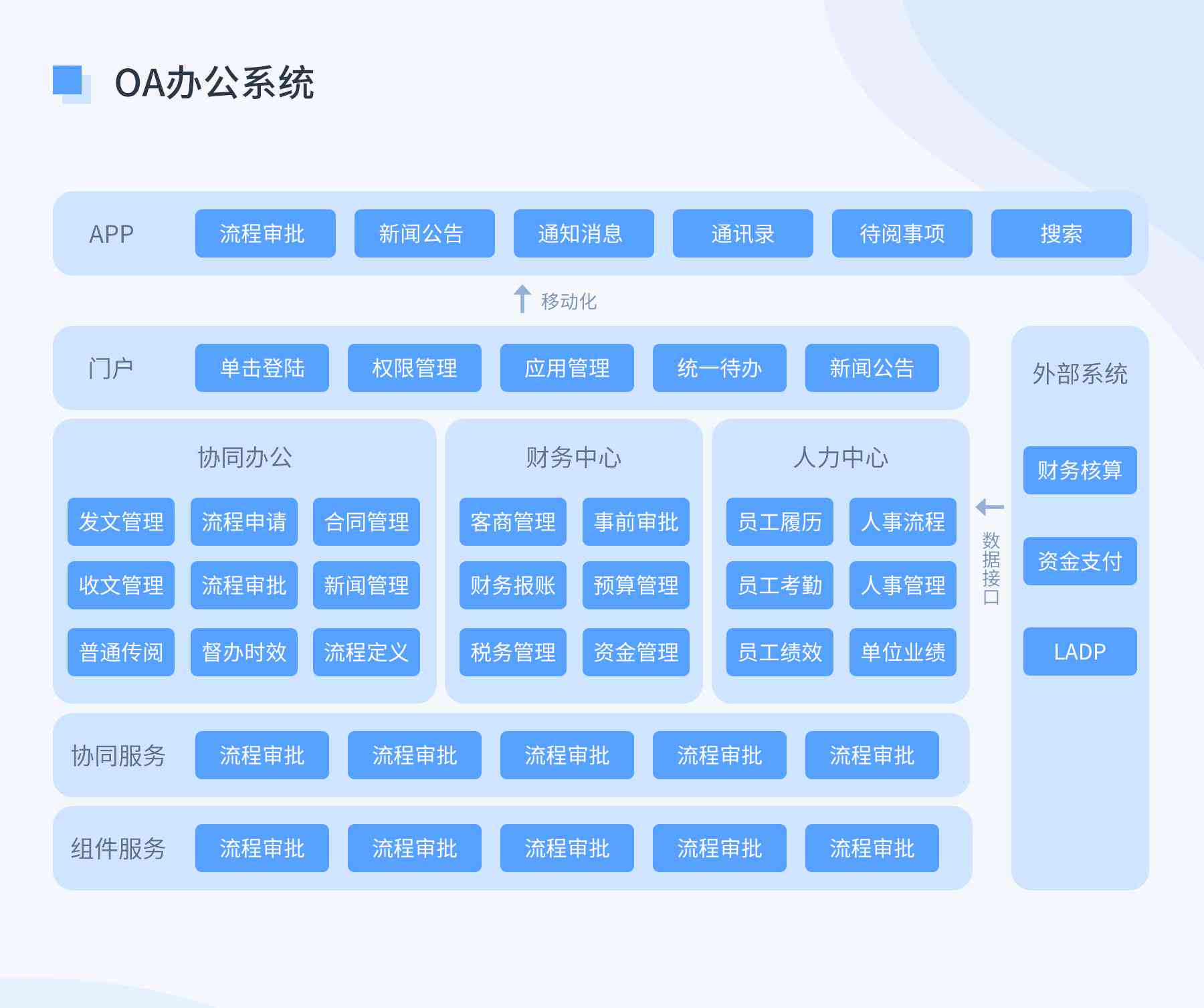Viewport: 1204px width, 1008px height.
Task: Select the 员工履历 block
Action: click(x=780, y=522)
